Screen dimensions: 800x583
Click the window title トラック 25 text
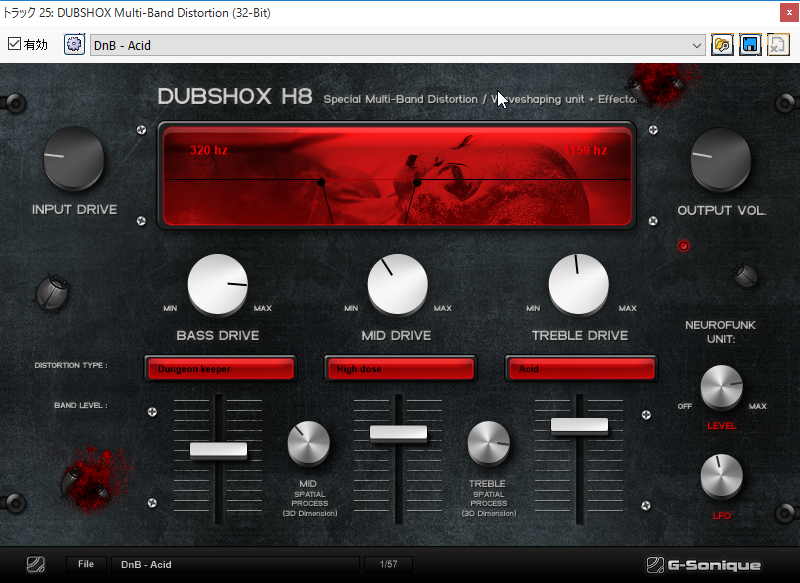click(x=137, y=13)
